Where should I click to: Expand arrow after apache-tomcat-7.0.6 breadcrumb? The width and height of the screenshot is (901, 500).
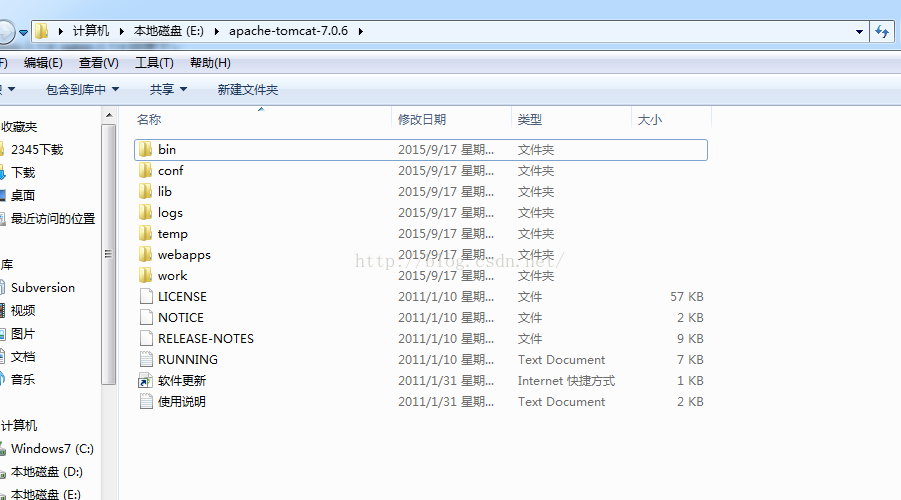pos(360,32)
